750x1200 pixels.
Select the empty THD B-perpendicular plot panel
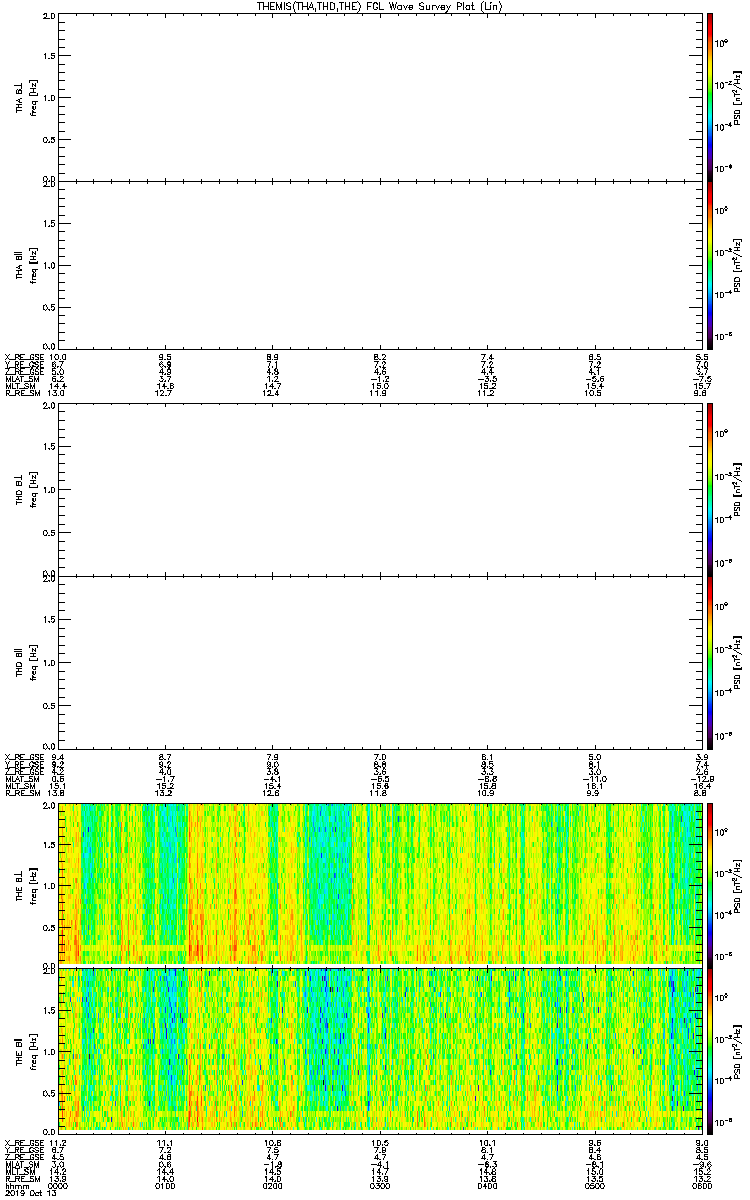[381, 488]
